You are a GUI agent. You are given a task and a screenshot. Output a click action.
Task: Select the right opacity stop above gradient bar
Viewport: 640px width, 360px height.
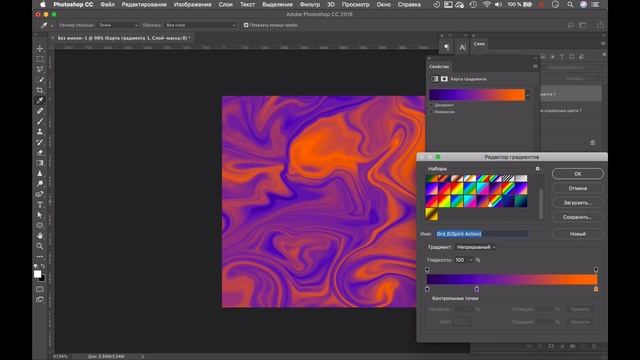pyautogui.click(x=596, y=269)
